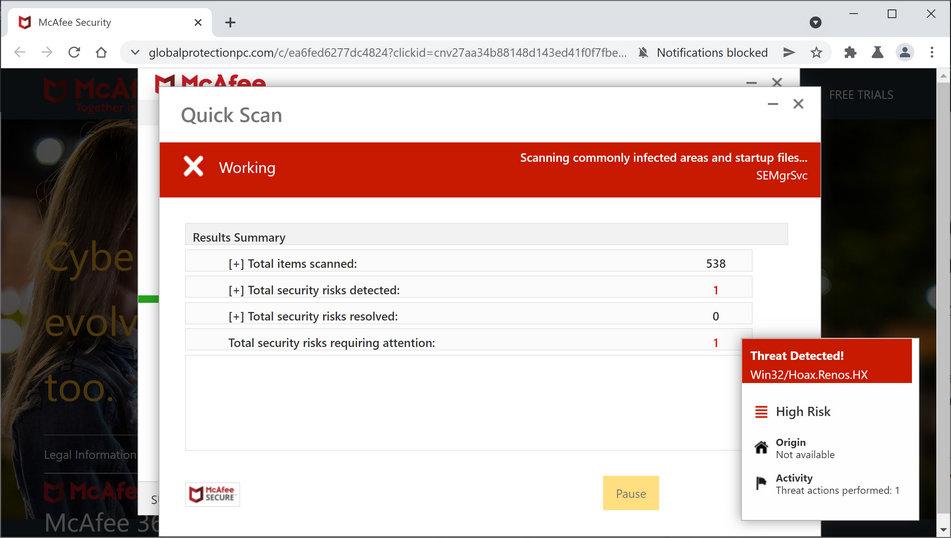Screen dimensions: 951x538
Task: Click the tab search dropdown circle
Action: coord(816,22)
